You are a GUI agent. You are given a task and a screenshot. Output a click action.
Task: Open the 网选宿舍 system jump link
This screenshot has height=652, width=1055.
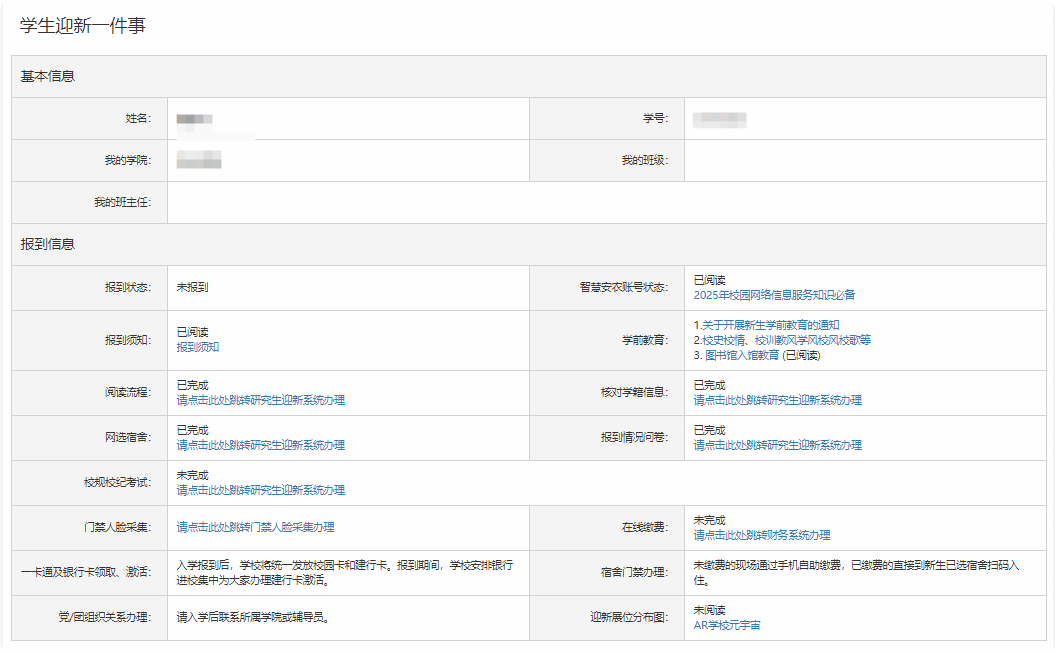260,445
